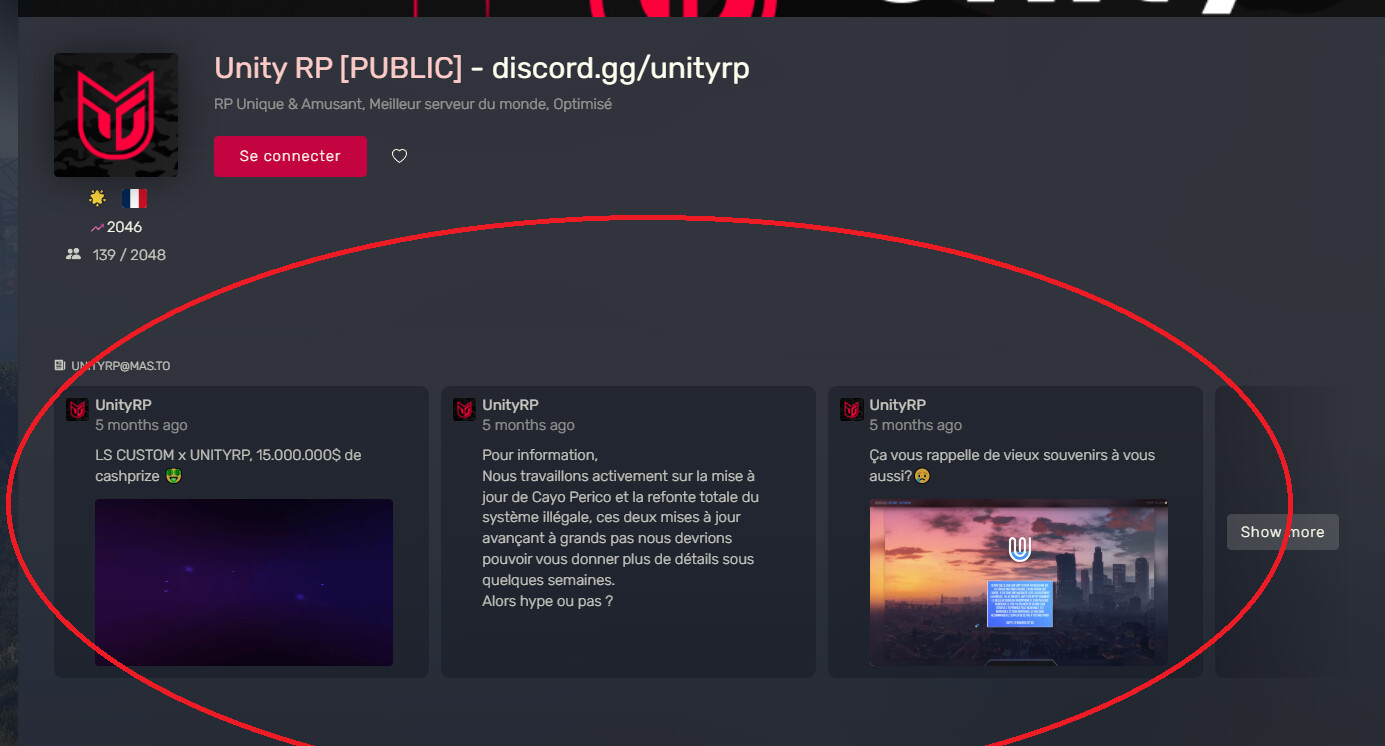
Task: Click the 'Ça vous rappelle de vieux souvenirs' post text
Action: point(1012,466)
